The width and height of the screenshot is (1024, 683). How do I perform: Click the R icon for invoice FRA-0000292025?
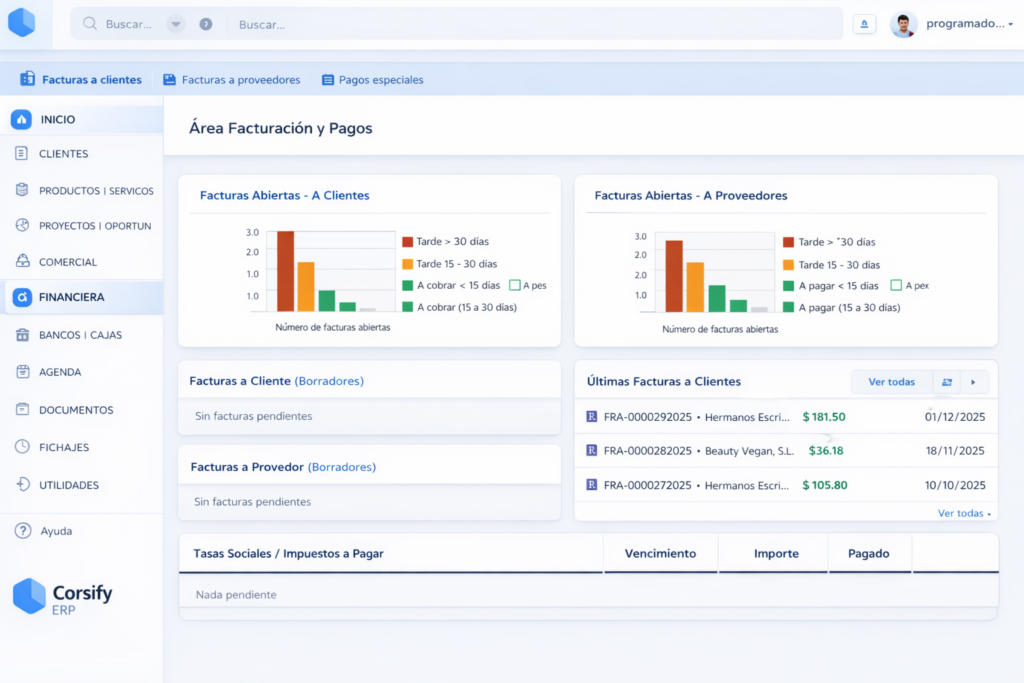[x=592, y=417]
